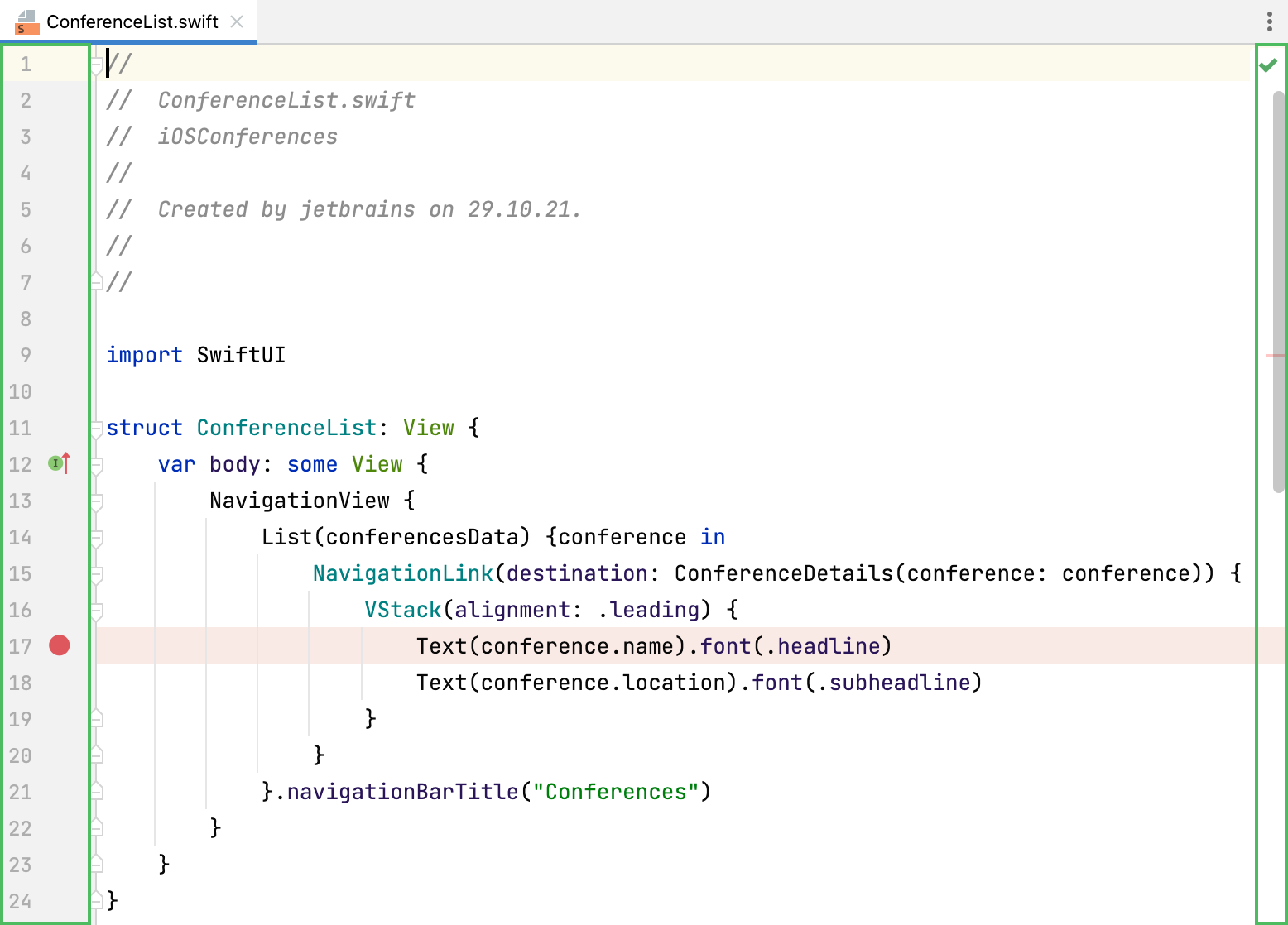This screenshot has height=925, width=1288.
Task: Click line number 1 in gutter
Action: tap(26, 65)
